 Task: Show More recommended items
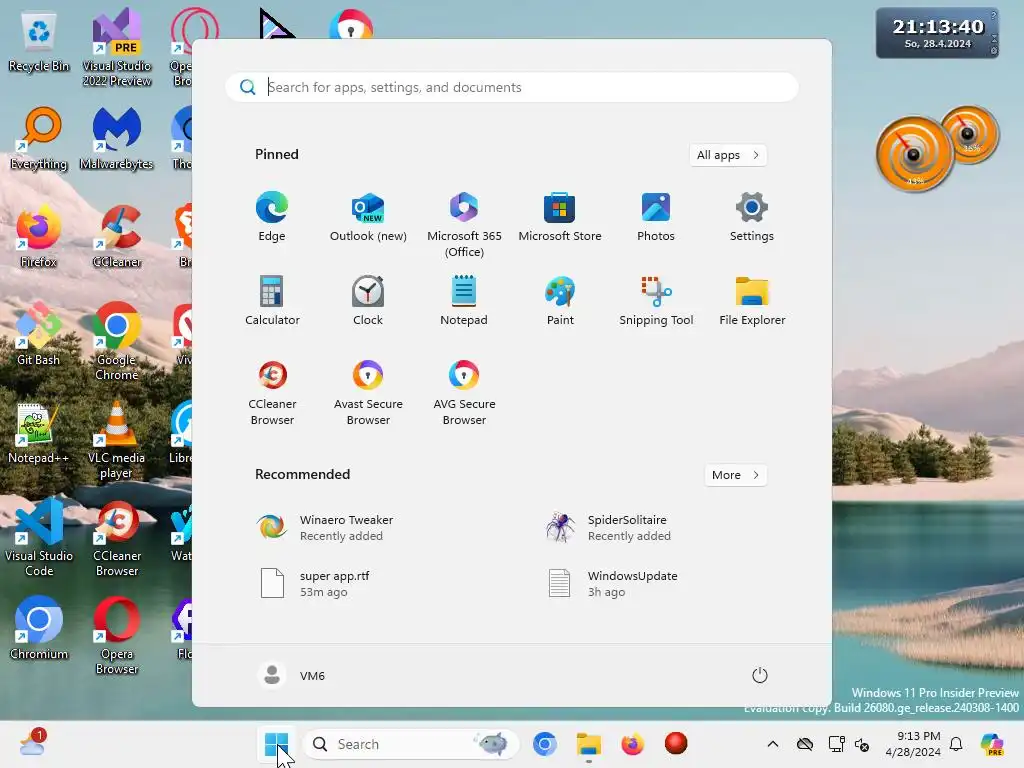click(735, 475)
